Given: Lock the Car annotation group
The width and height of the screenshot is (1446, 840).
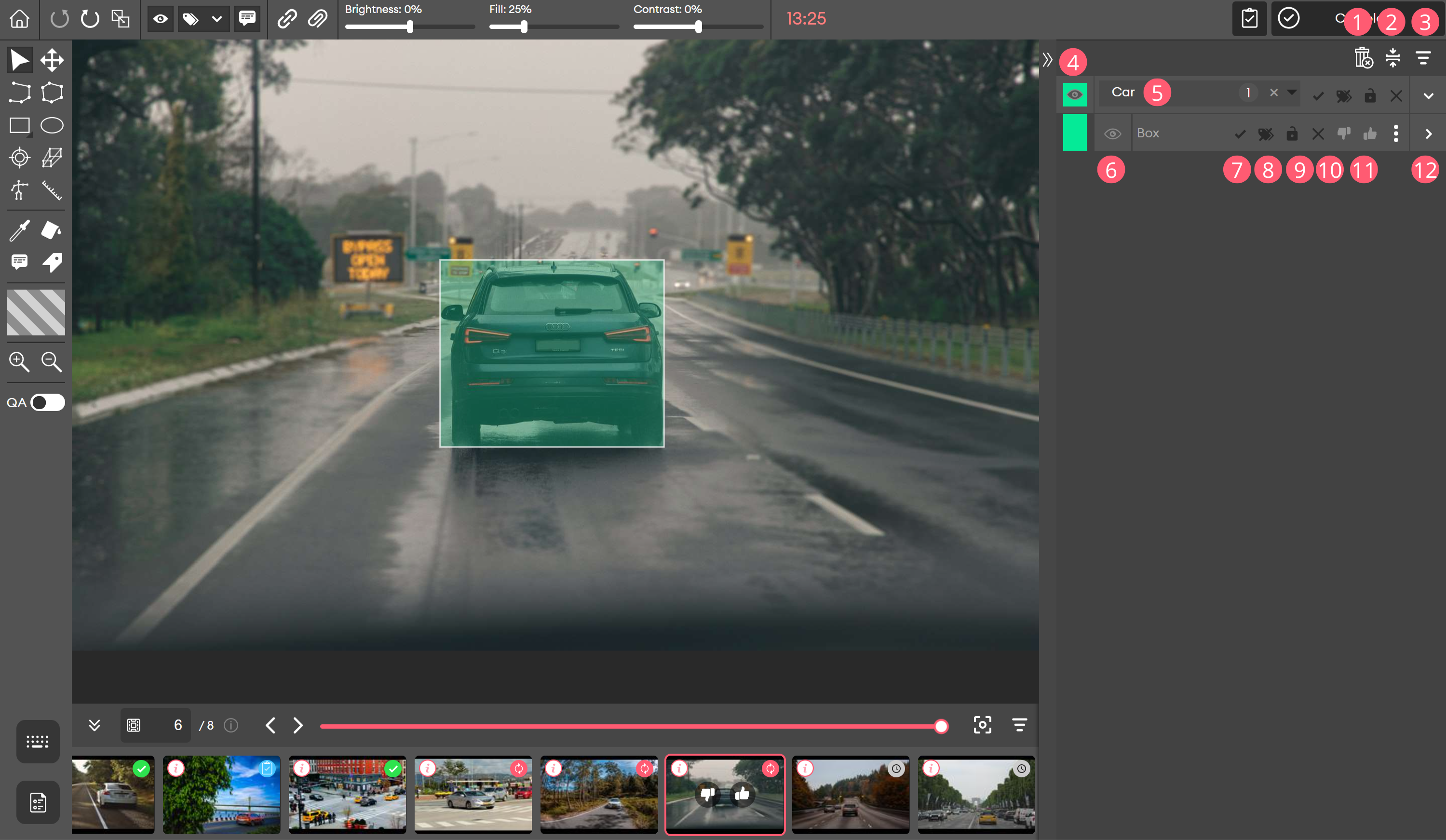Looking at the screenshot, I should (1370, 95).
